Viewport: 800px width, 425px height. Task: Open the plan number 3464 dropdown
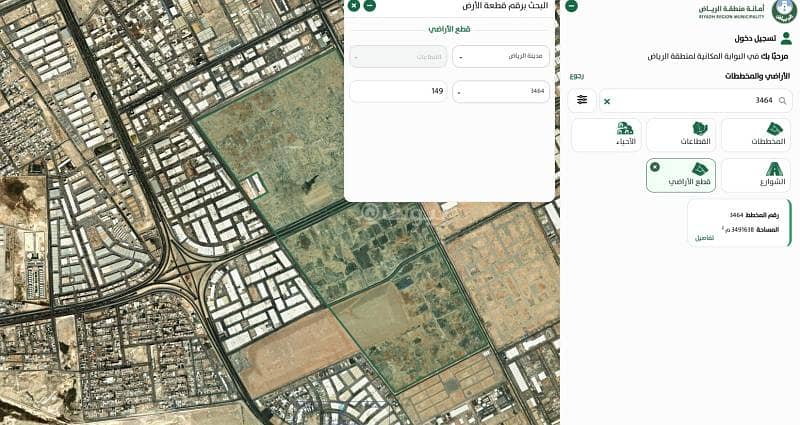(x=501, y=91)
